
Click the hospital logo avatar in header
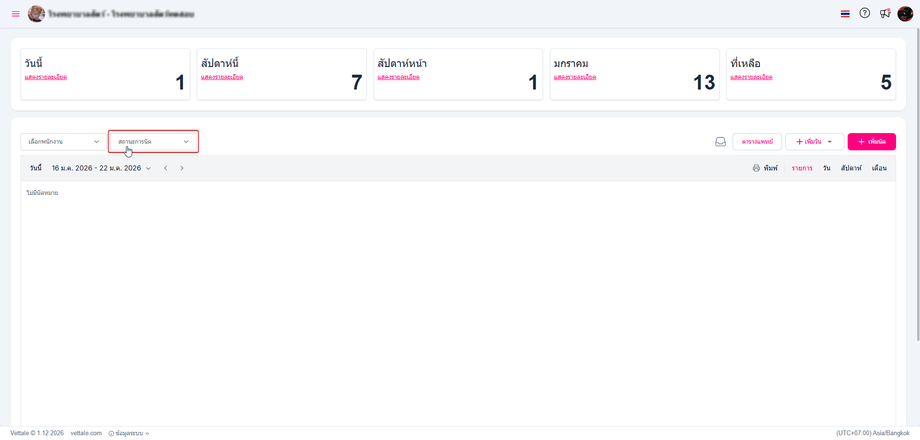click(x=36, y=13)
